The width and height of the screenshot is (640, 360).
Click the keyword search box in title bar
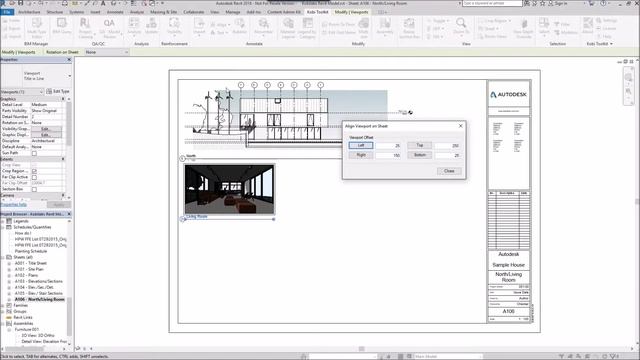coord(492,3)
